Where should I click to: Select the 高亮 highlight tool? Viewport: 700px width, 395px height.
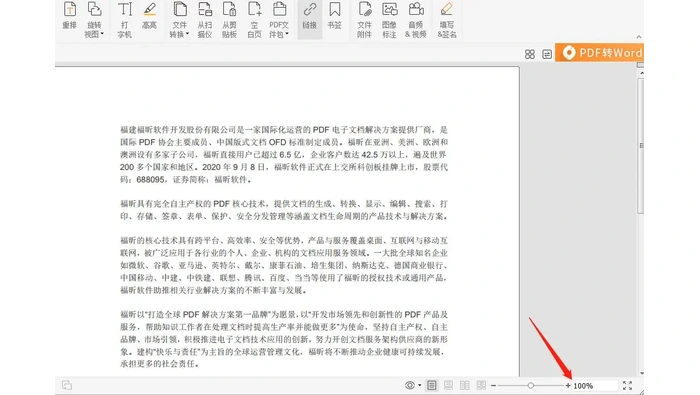tap(150, 16)
